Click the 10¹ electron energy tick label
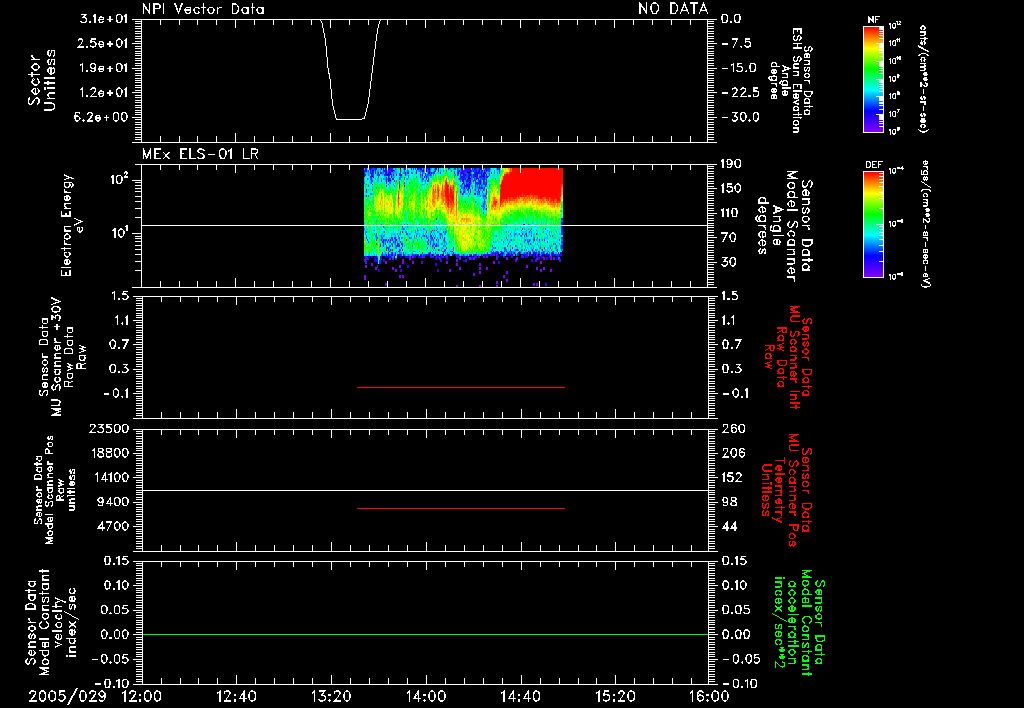This screenshot has width=1024, height=708. click(x=119, y=233)
